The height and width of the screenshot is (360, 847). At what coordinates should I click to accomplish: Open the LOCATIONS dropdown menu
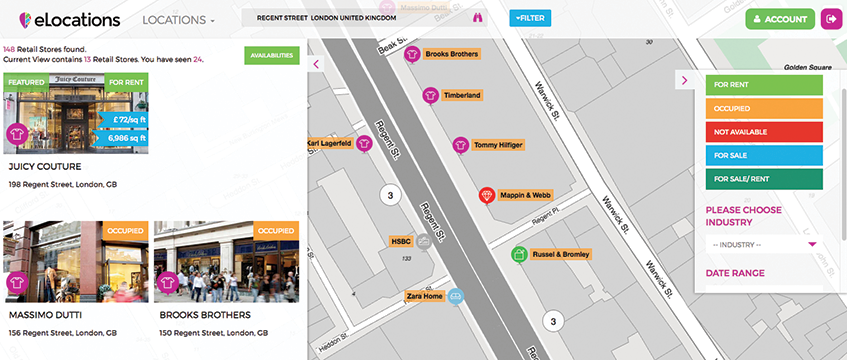178,20
